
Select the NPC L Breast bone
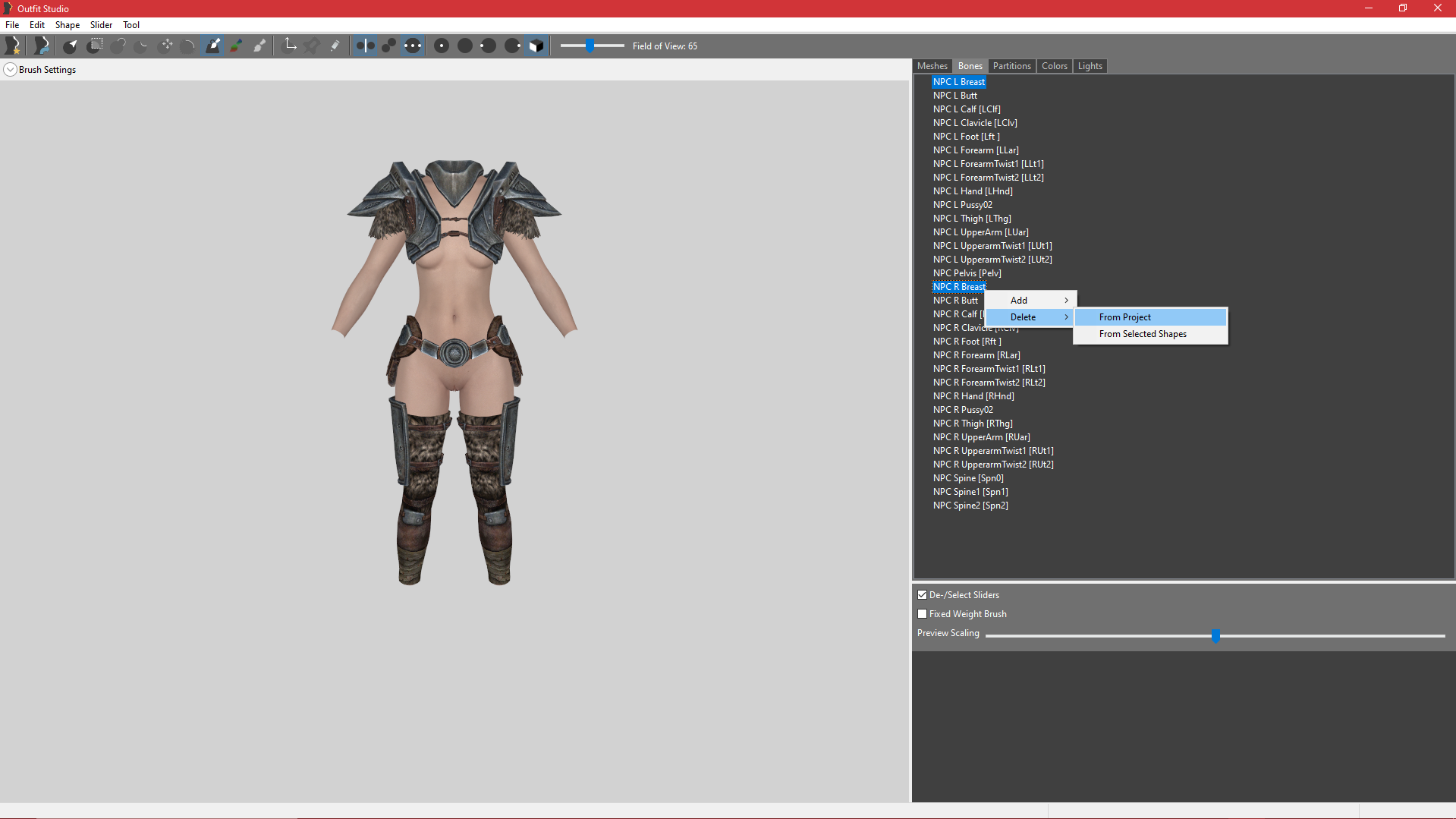[959, 82]
